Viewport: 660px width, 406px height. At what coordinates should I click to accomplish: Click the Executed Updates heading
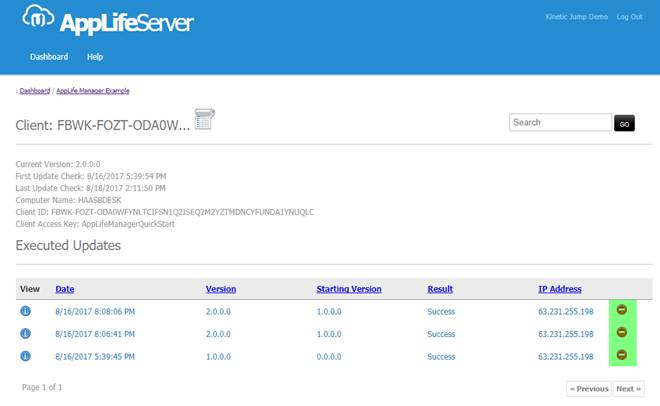(x=68, y=245)
